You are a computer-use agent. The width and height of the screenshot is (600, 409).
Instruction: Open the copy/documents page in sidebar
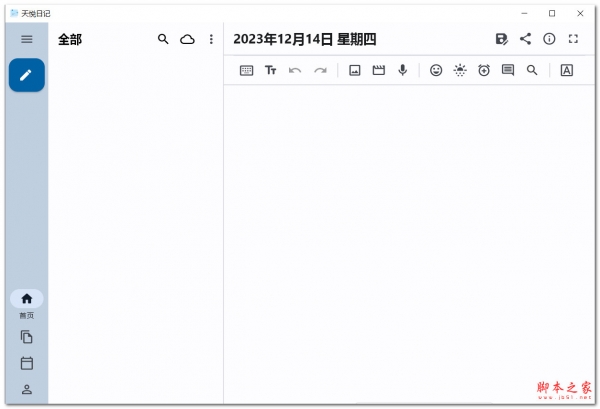point(26,337)
